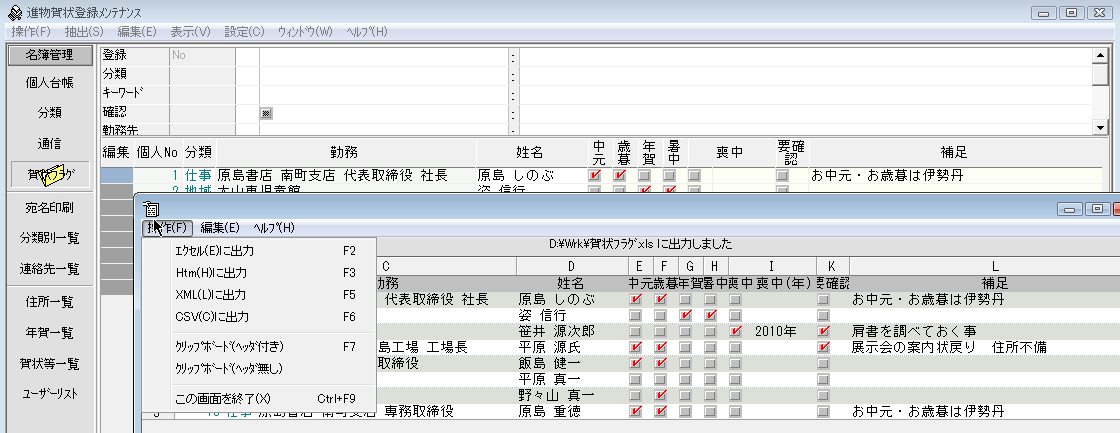Click the small picker button in 確認 row
The width and height of the screenshot is (1120, 433).
coord(266,112)
